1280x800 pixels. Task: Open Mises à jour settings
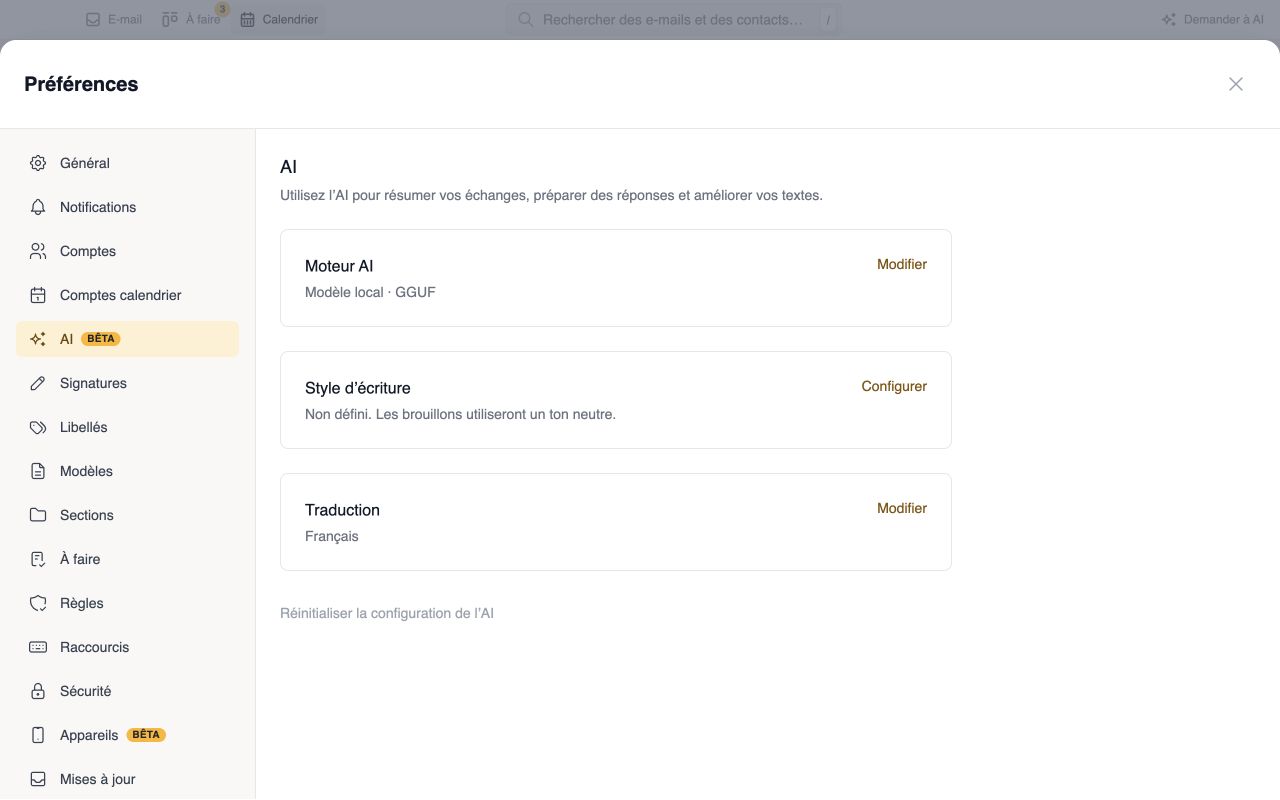pos(127,779)
